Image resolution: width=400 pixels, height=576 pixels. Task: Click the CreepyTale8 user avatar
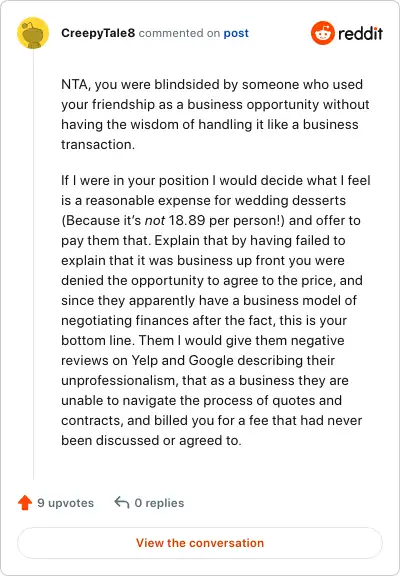click(x=33, y=33)
